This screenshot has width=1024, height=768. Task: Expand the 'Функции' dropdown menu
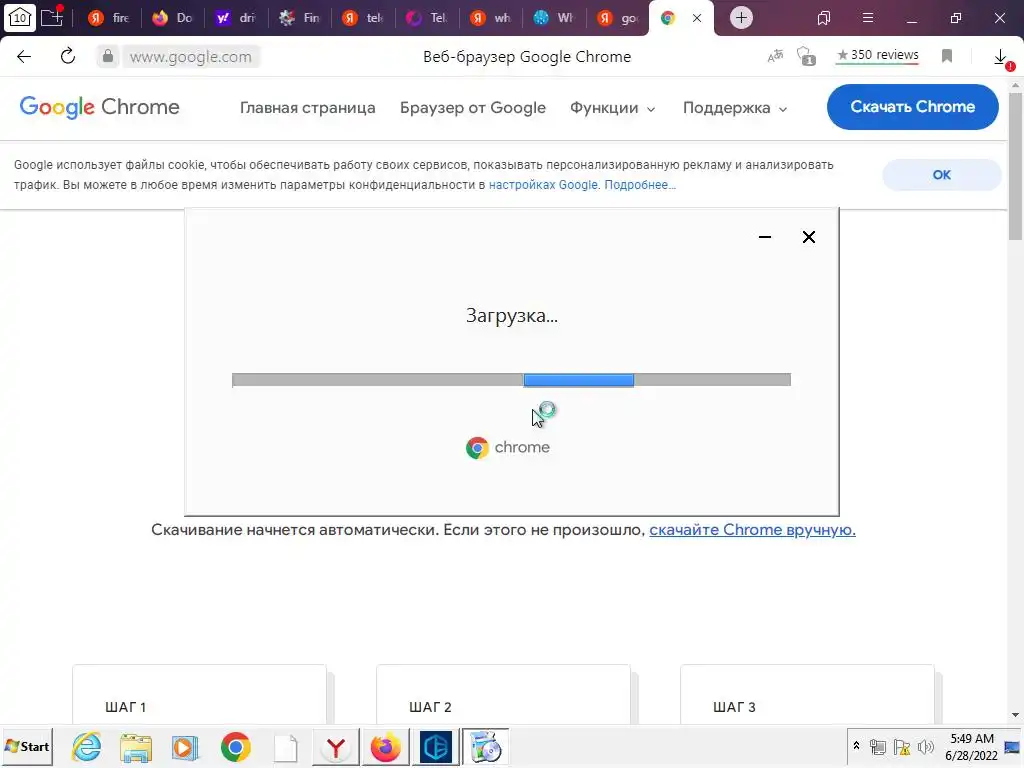pos(613,108)
